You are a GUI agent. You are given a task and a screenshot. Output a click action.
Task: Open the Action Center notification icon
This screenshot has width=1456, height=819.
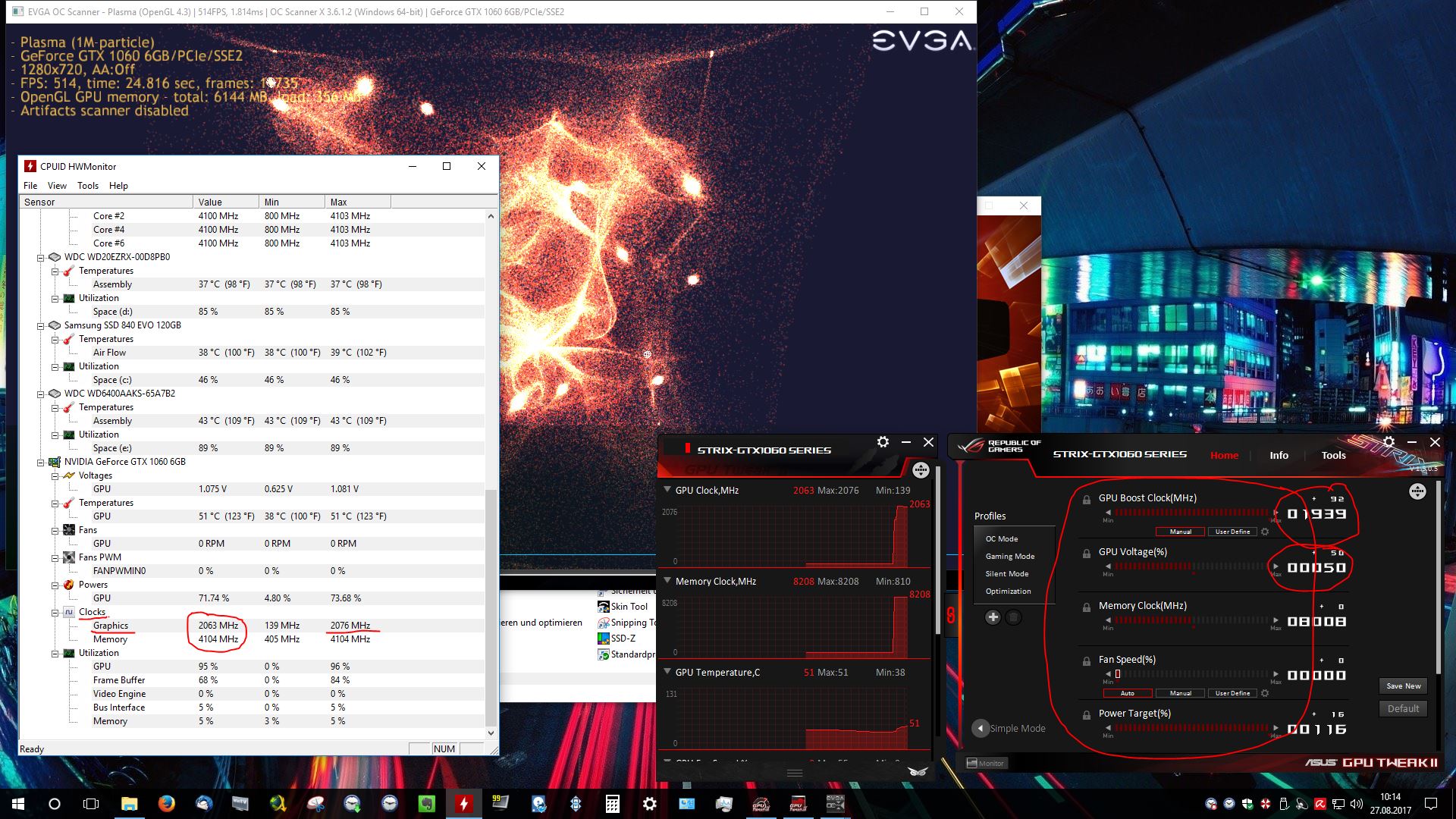coord(1431,804)
